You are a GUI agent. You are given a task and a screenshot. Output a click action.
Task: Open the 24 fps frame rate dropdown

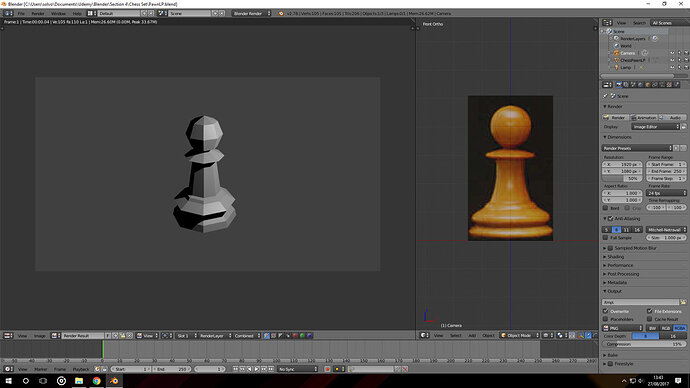[x=666, y=193]
